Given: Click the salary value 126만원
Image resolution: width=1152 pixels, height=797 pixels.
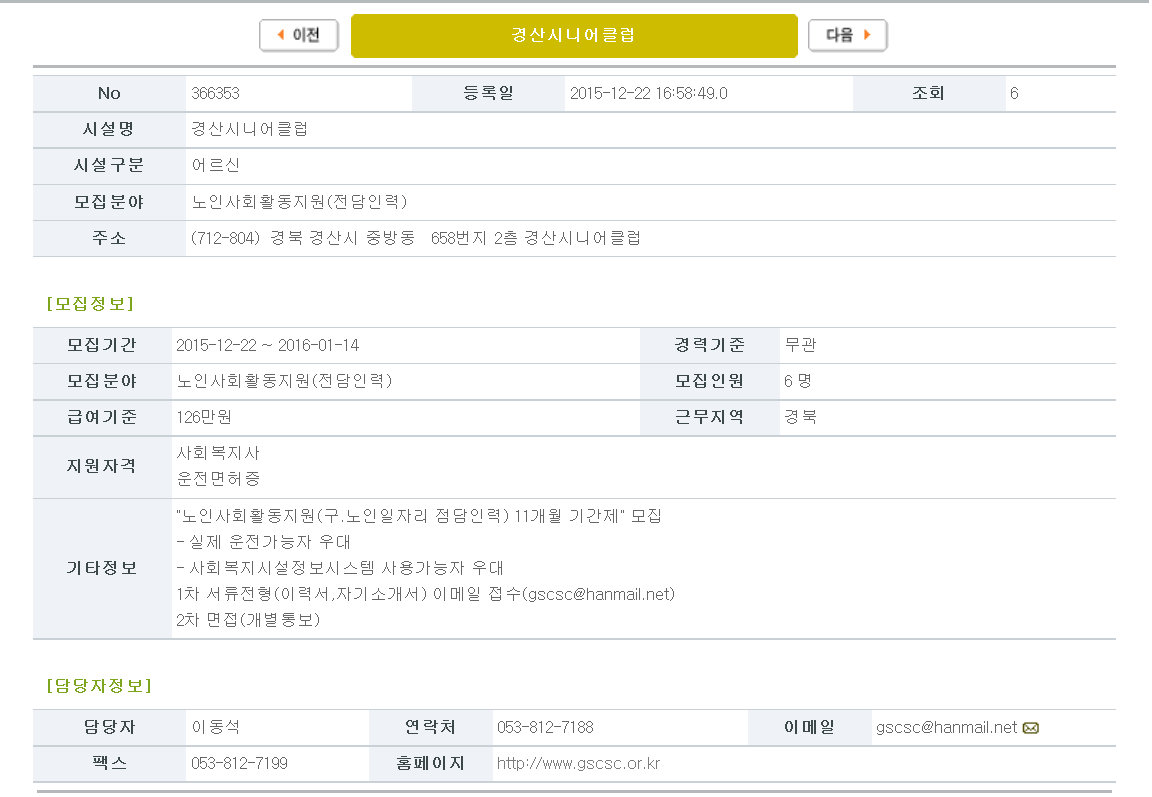Looking at the screenshot, I should point(204,418).
